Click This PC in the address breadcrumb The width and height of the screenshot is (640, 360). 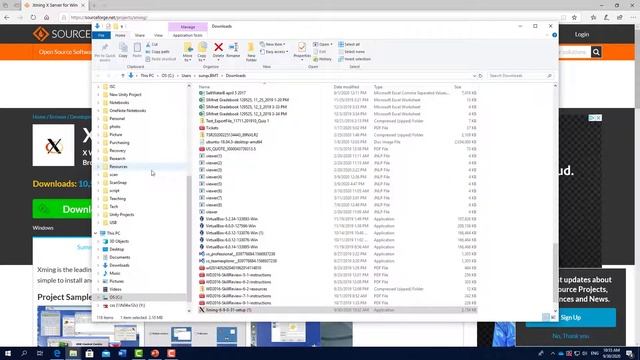click(x=147, y=76)
